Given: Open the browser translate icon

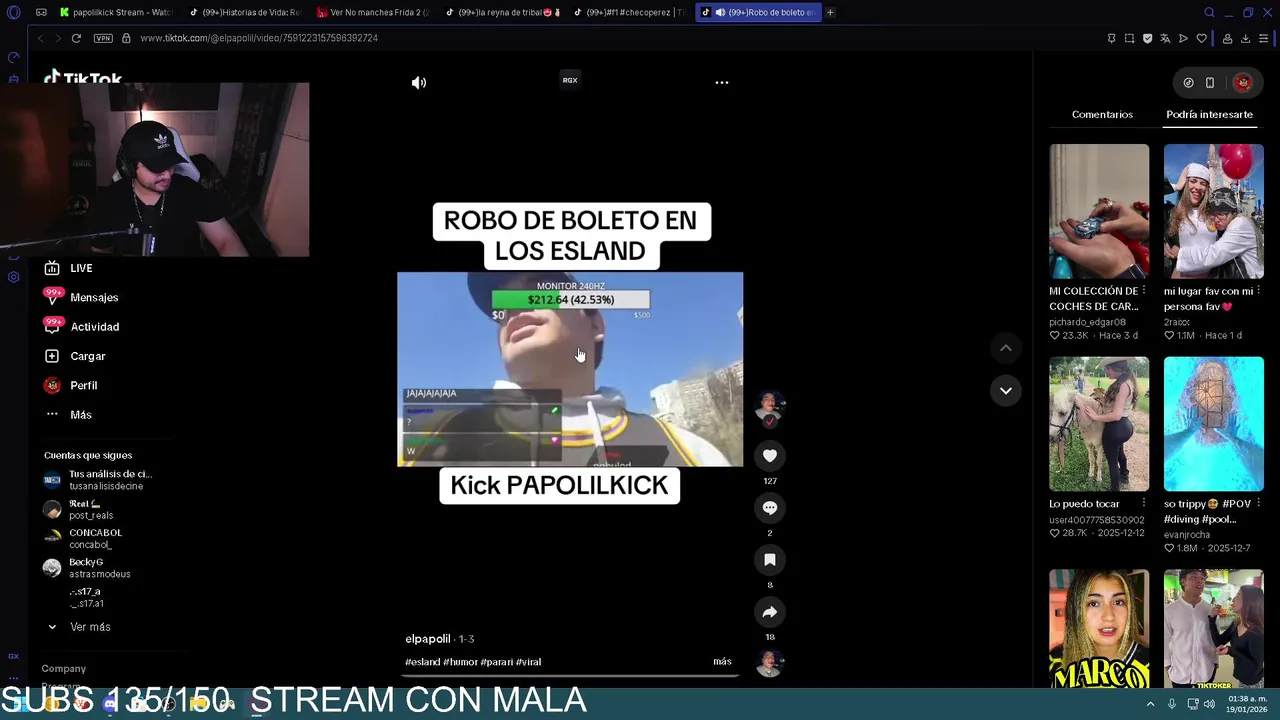Looking at the screenshot, I should point(1165,38).
